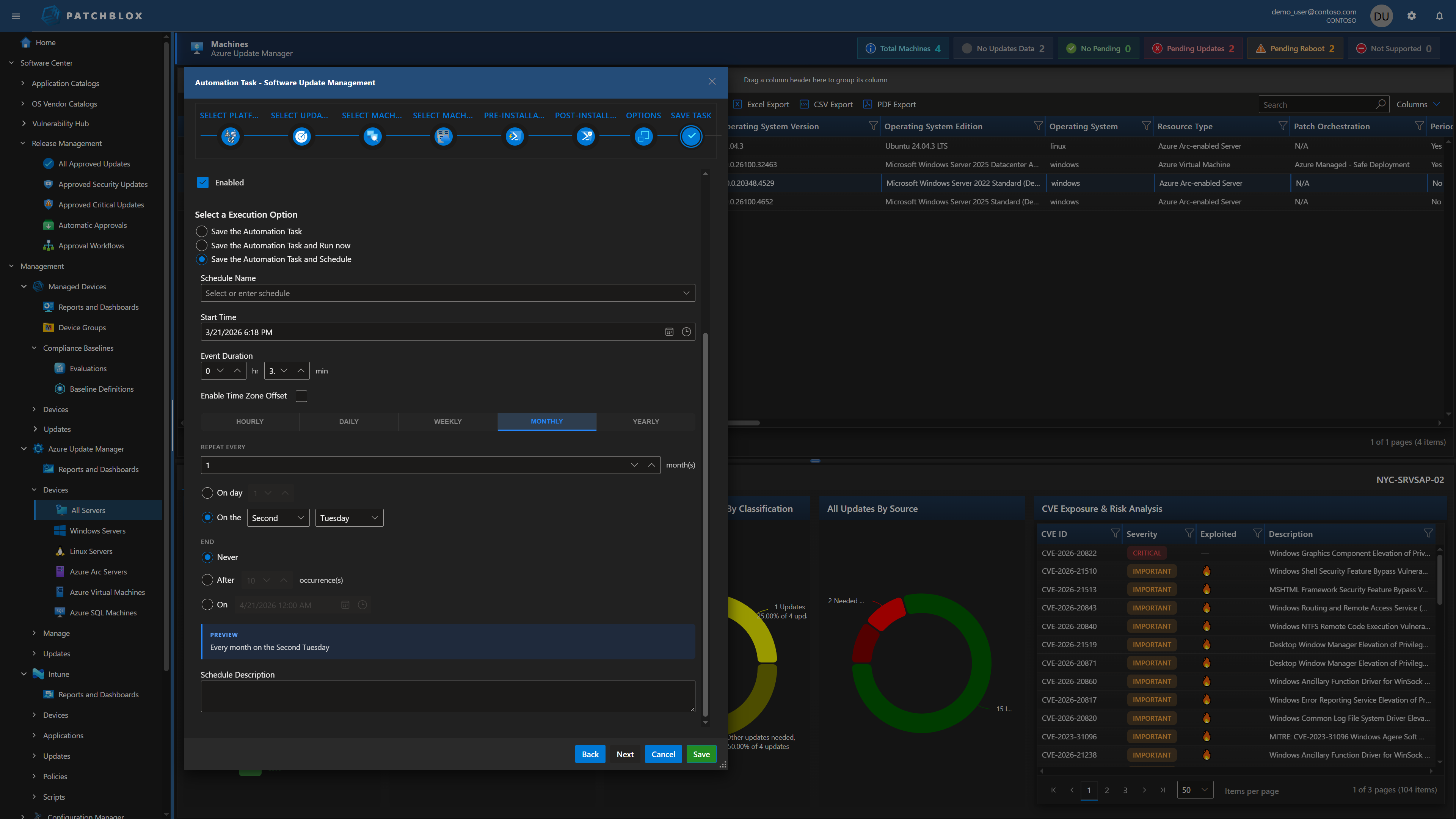Open the Tuesday weekday dropdown

[349, 518]
